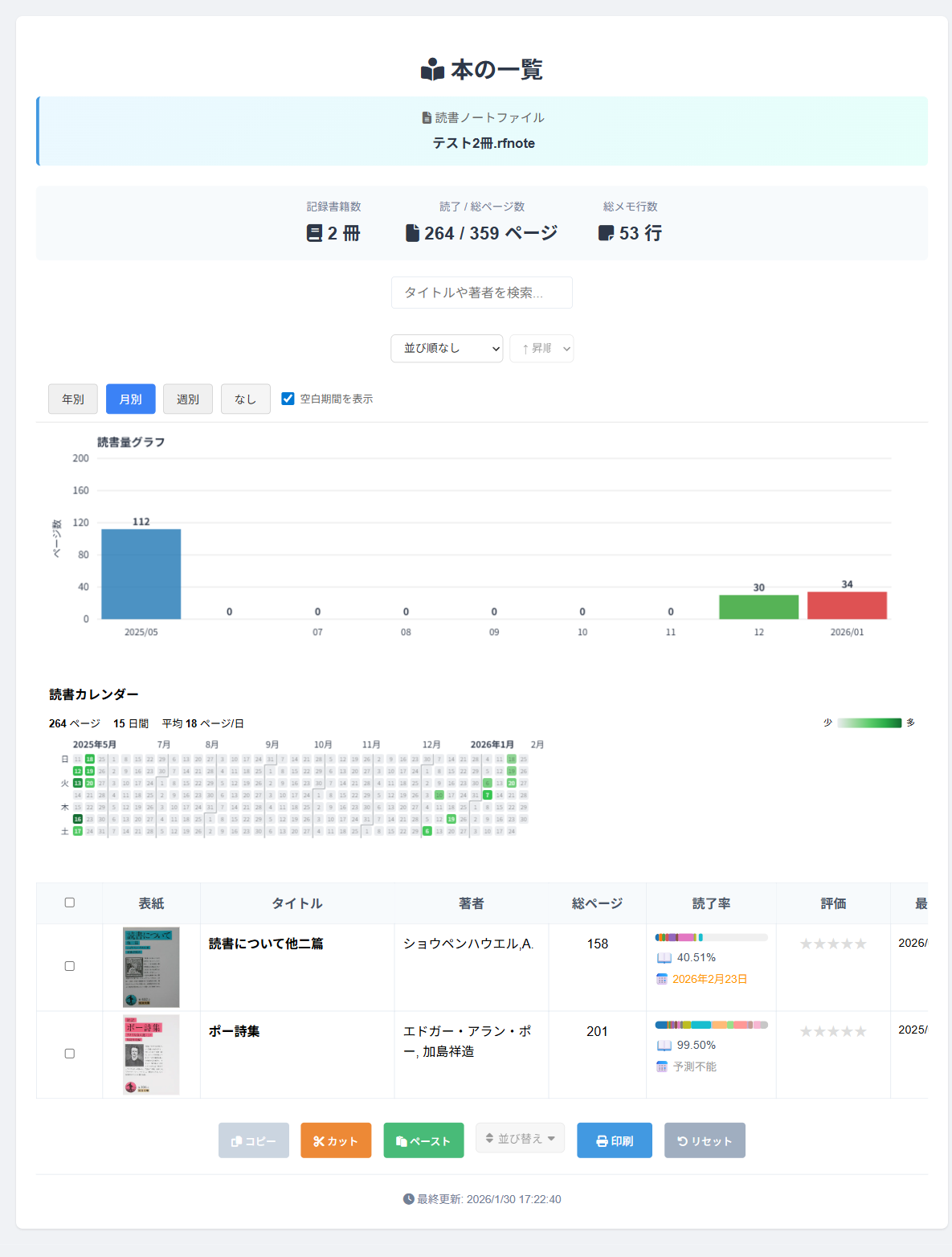Switch graph to 年別 view
This screenshot has height=1257, width=952.
click(73, 399)
